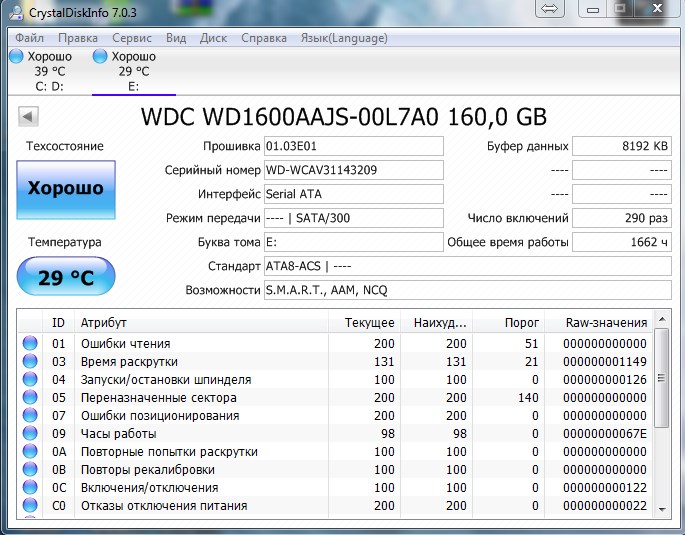
Task: Click the Raw-значения column header
Action: click(599, 323)
